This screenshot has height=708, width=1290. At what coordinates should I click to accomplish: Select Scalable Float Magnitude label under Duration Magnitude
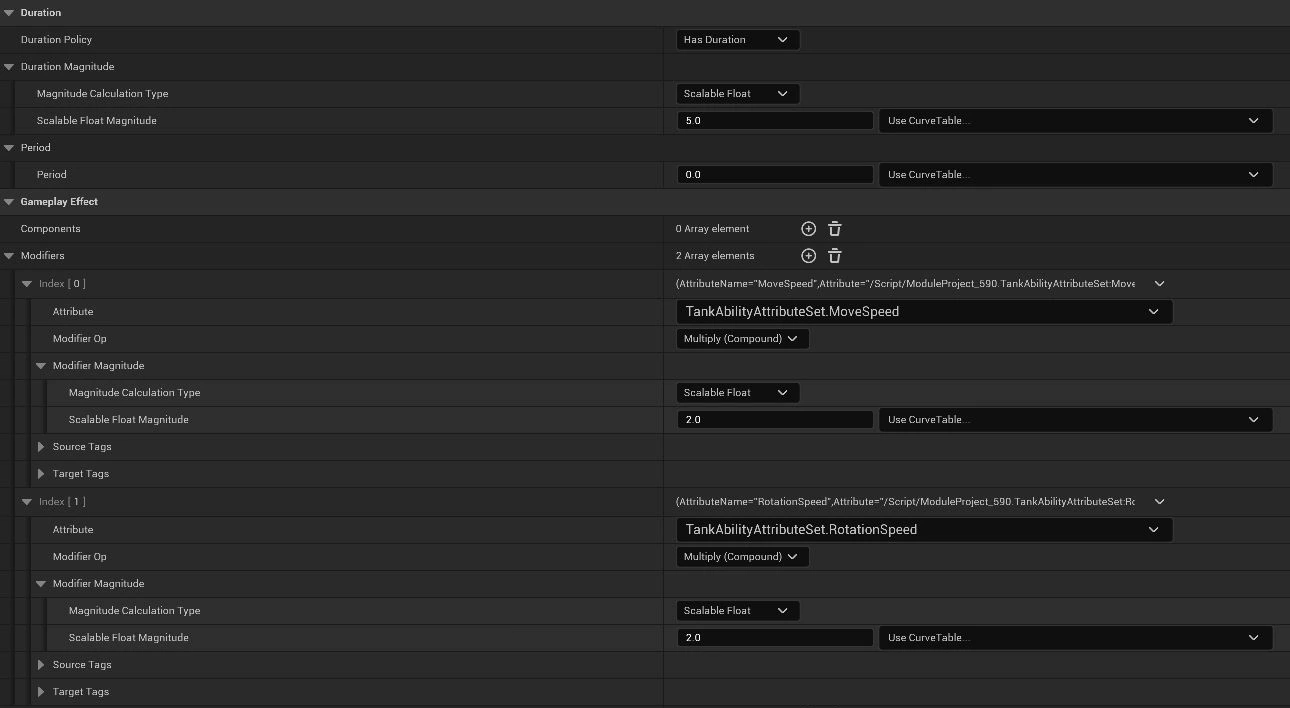[97, 121]
